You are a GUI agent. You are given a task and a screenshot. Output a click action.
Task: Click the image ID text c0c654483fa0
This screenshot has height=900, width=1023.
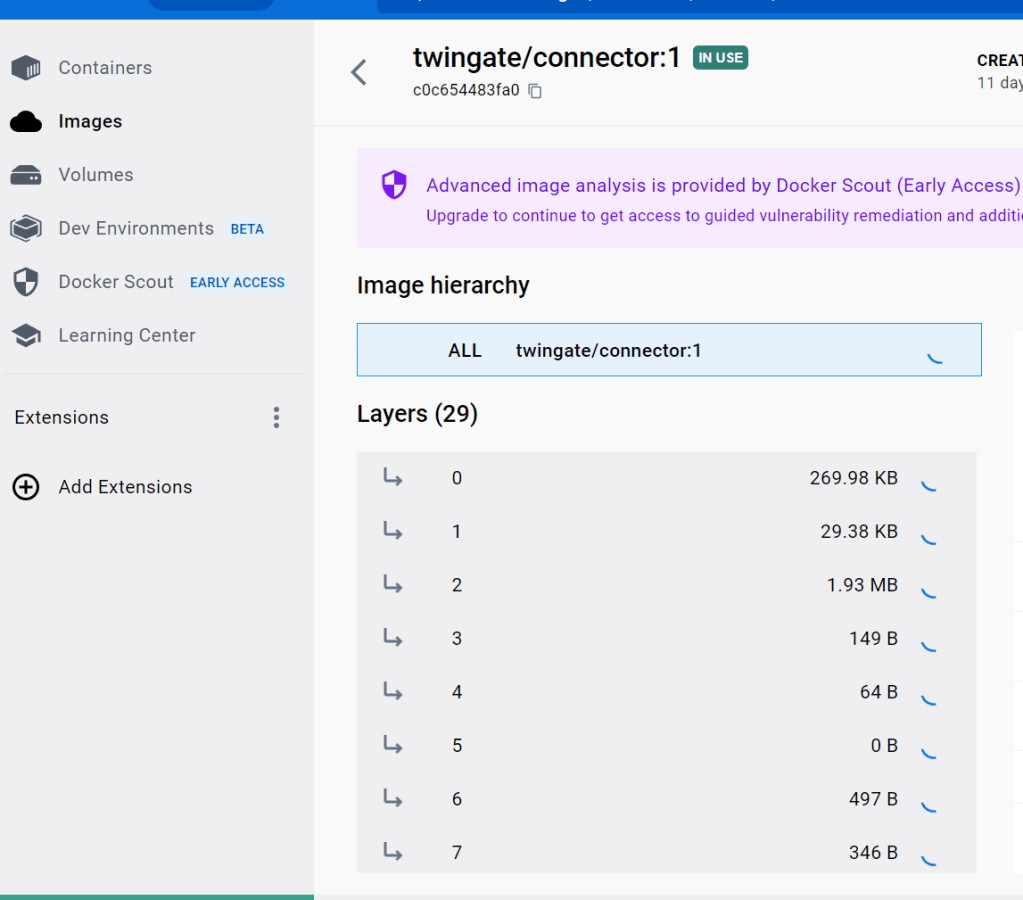click(466, 90)
